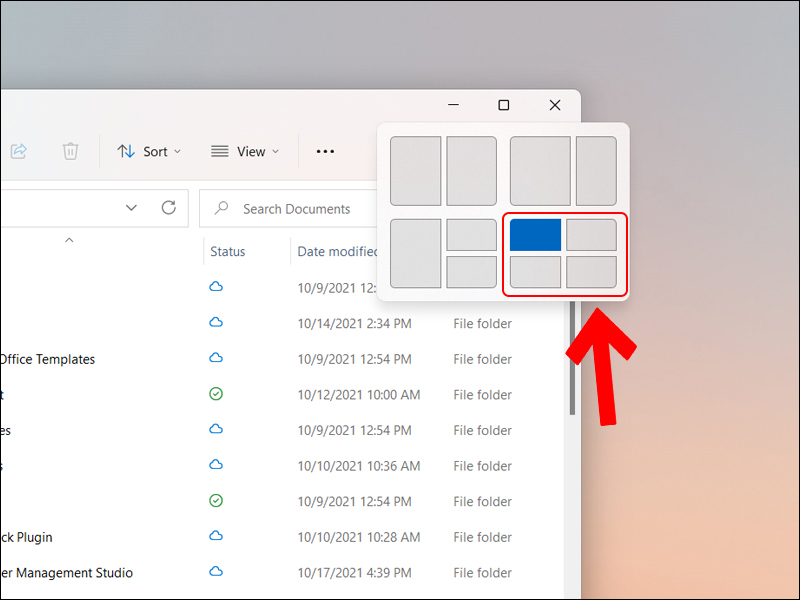The width and height of the screenshot is (800, 600).
Task: Pick bottom-right quadrant of the four-grid layout
Action: coord(591,271)
